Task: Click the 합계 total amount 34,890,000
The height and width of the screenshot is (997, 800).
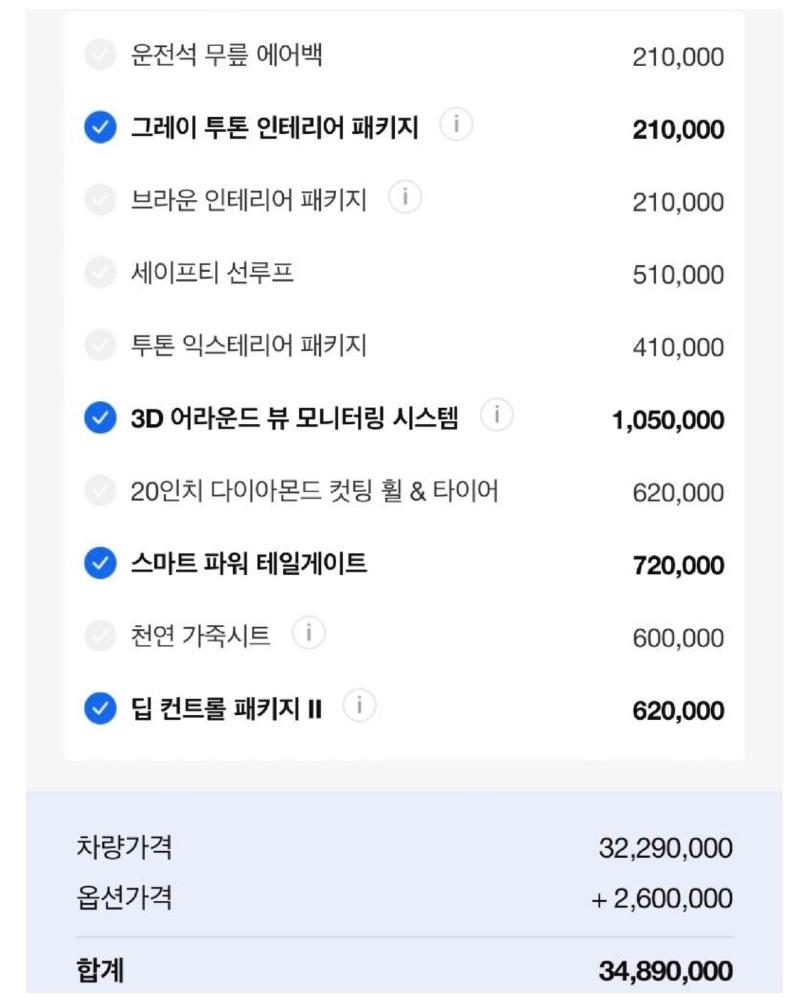Action: click(665, 971)
